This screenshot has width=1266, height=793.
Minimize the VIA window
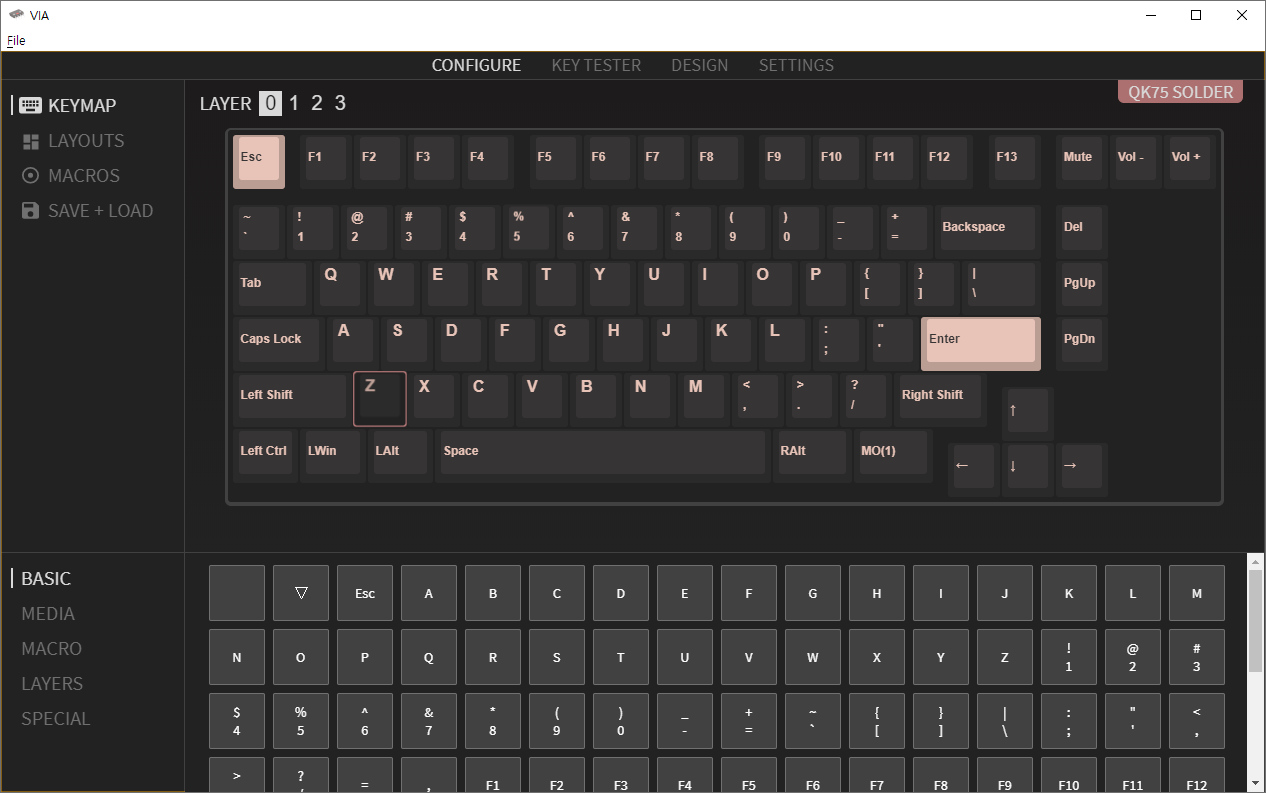click(x=1150, y=15)
